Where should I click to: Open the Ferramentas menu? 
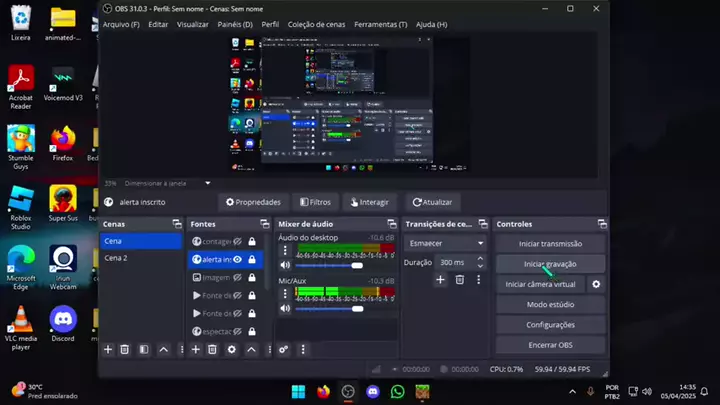(375, 24)
